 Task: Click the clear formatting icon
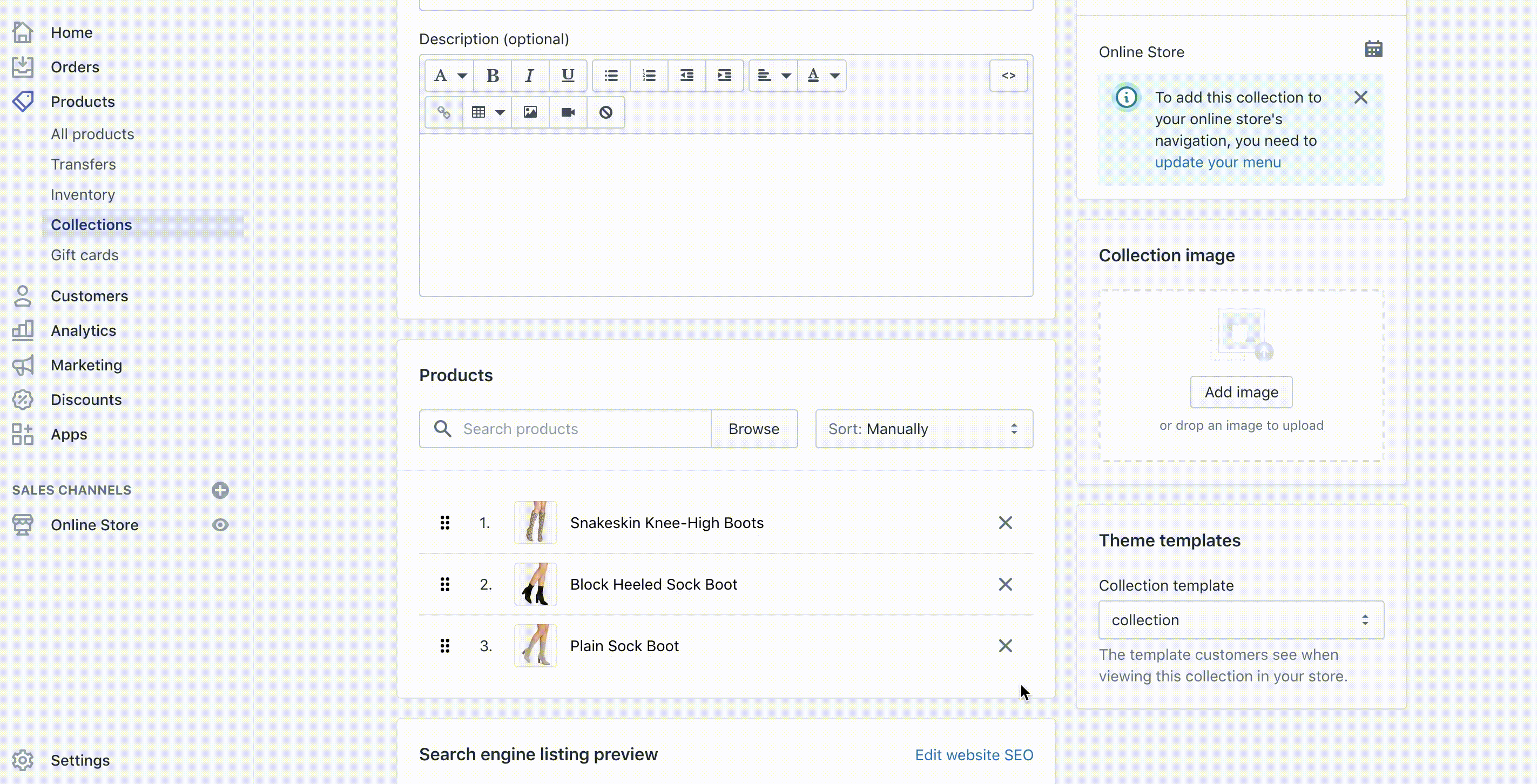pyautogui.click(x=605, y=112)
